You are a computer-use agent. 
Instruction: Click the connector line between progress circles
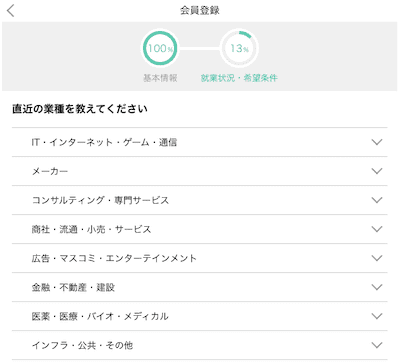200,49
